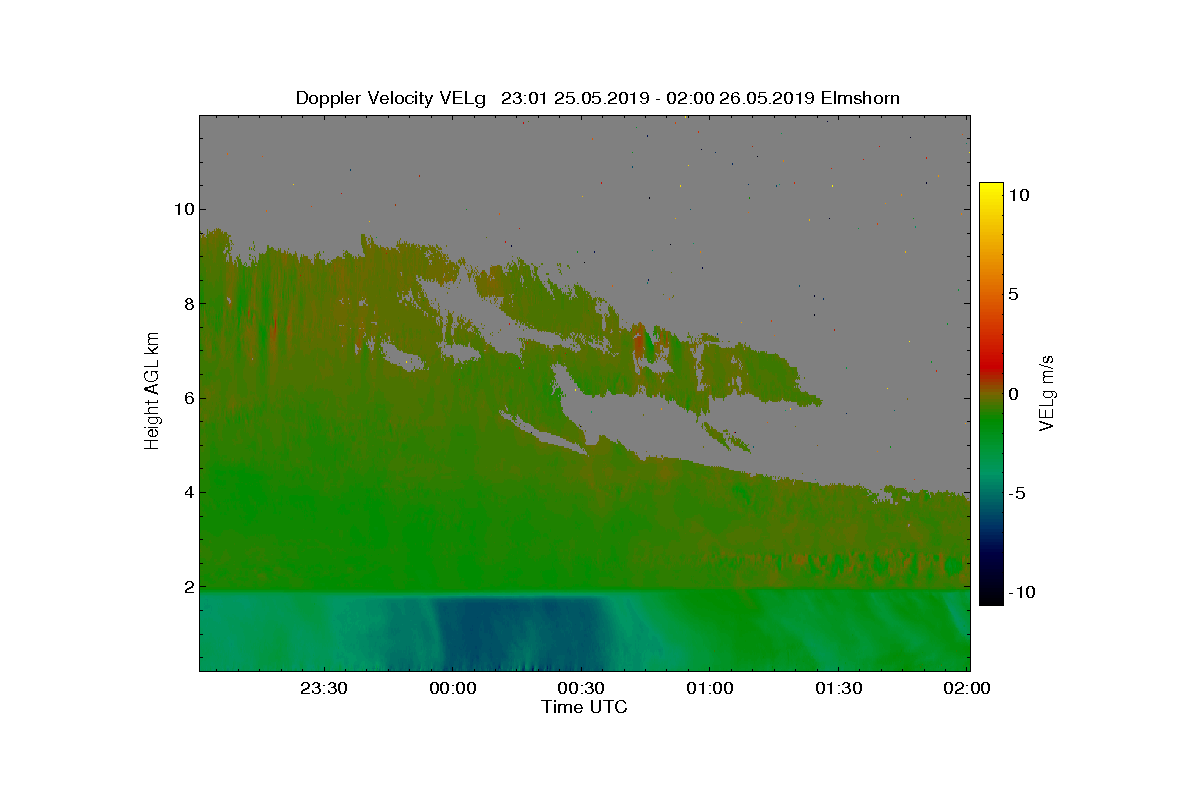Click the date range "23:01 25.05.2019" in title
Screen dimensions: 1200x800
pyautogui.click(x=574, y=98)
